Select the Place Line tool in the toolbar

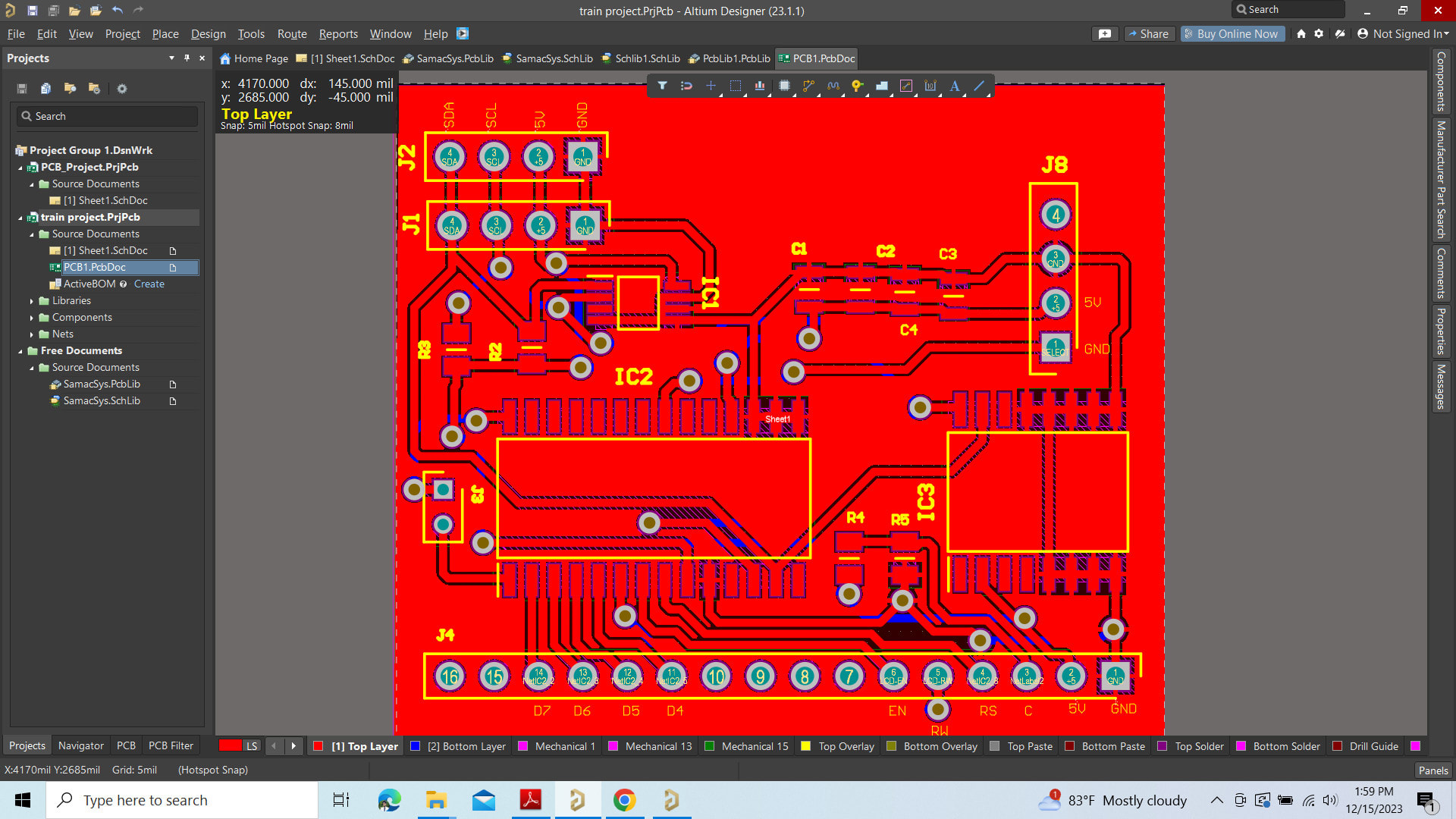coord(980,86)
